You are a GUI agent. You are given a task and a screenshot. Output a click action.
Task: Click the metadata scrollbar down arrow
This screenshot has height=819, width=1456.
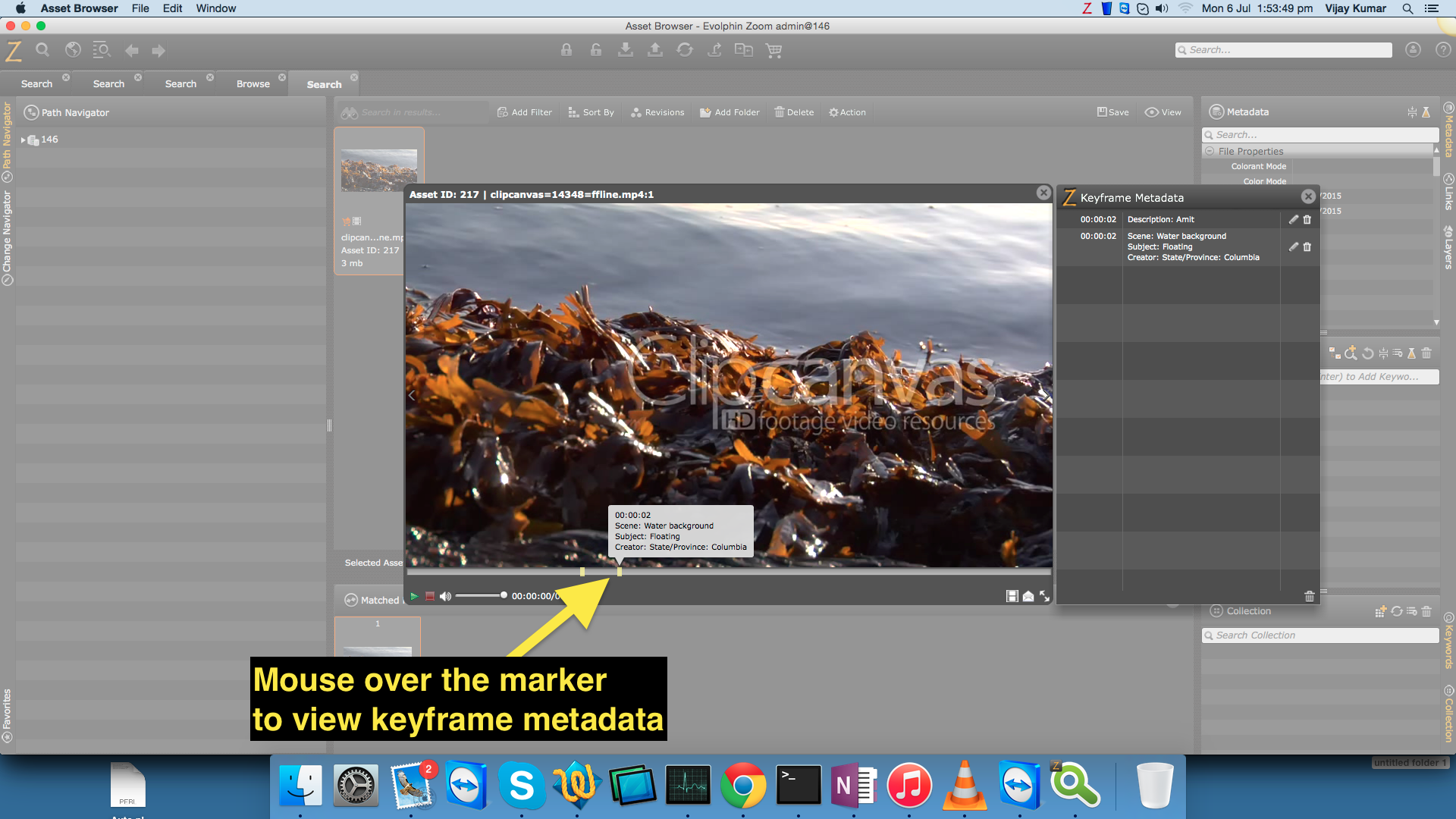[x=1436, y=323]
